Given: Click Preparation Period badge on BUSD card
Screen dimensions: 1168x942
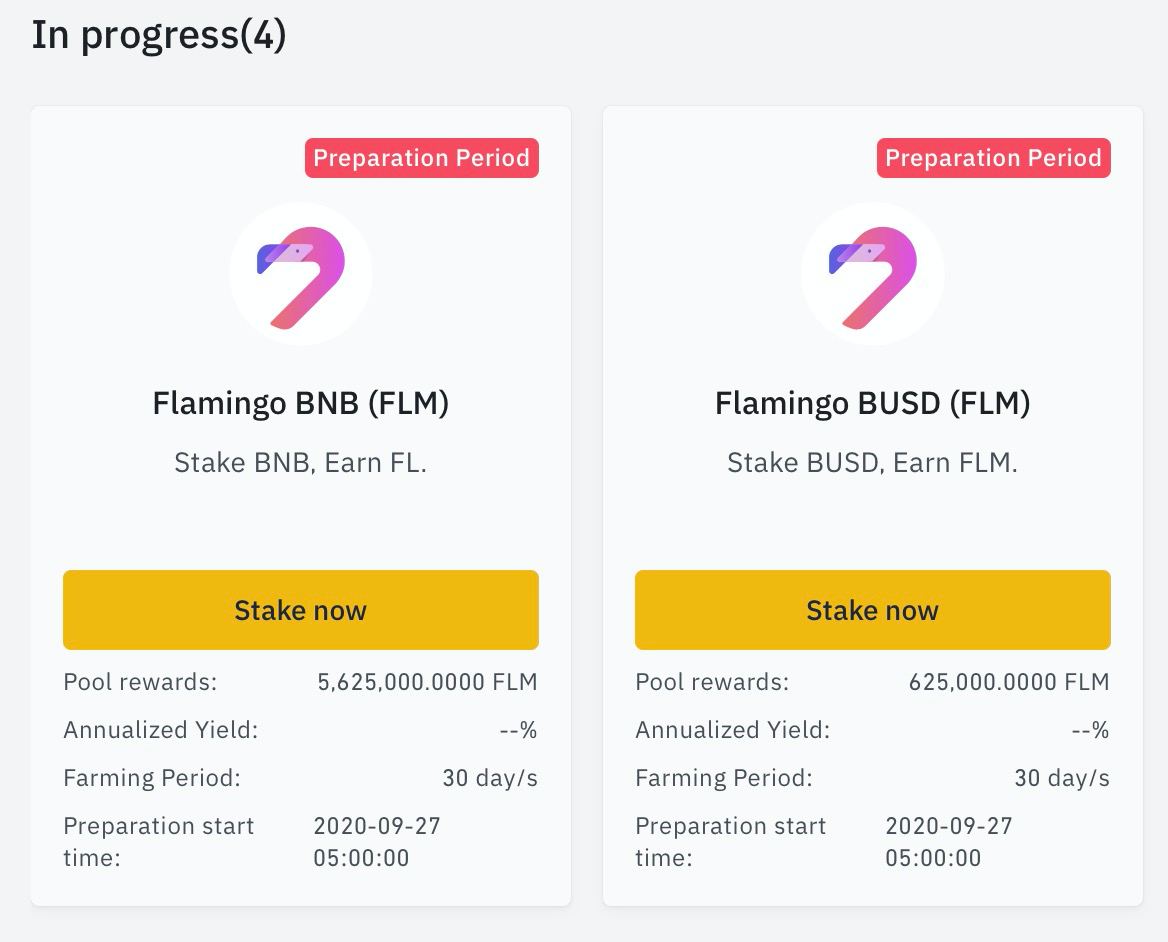Looking at the screenshot, I should (994, 158).
